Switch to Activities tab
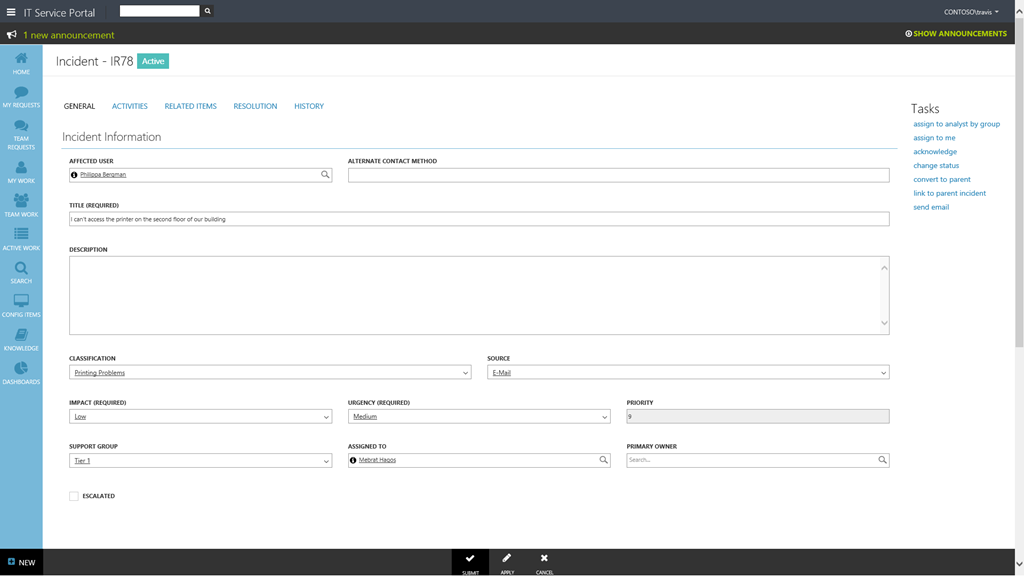 tap(129, 106)
